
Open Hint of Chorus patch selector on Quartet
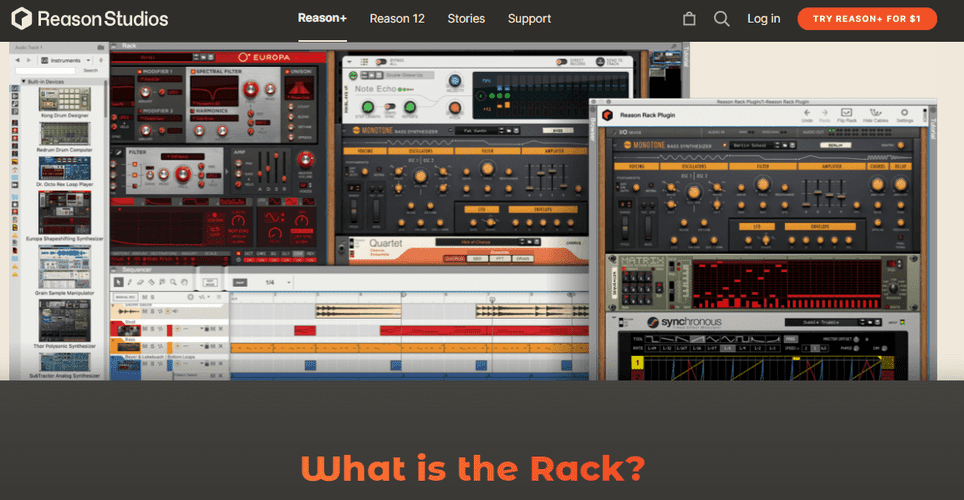(481, 242)
